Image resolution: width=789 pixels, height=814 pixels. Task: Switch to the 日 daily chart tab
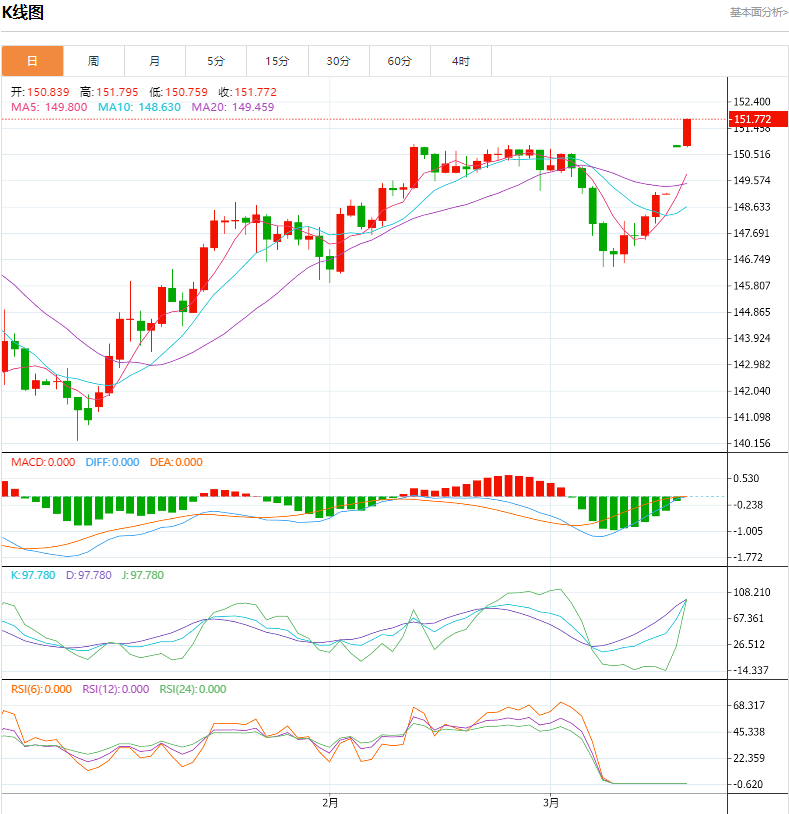coord(32,61)
